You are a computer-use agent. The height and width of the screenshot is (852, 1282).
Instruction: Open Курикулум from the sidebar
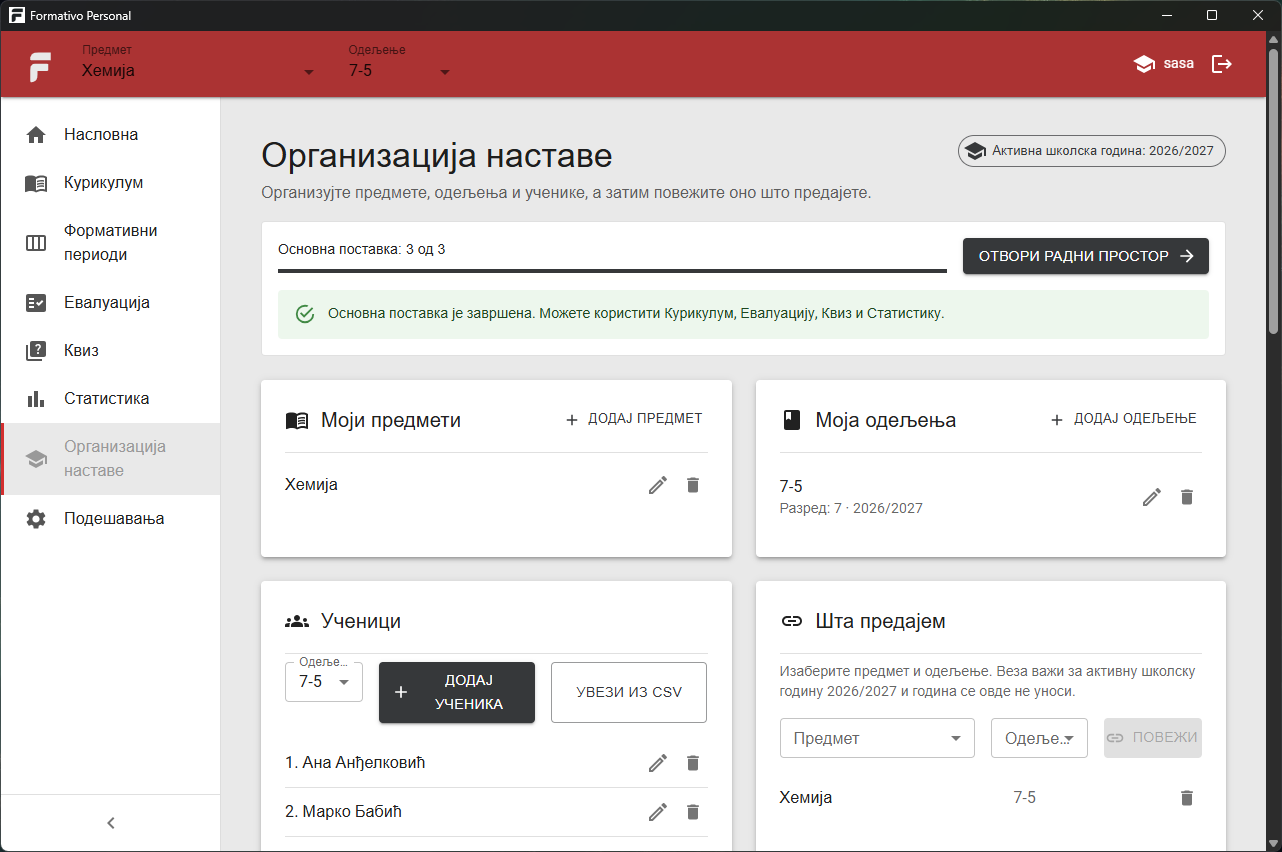click(x=111, y=183)
